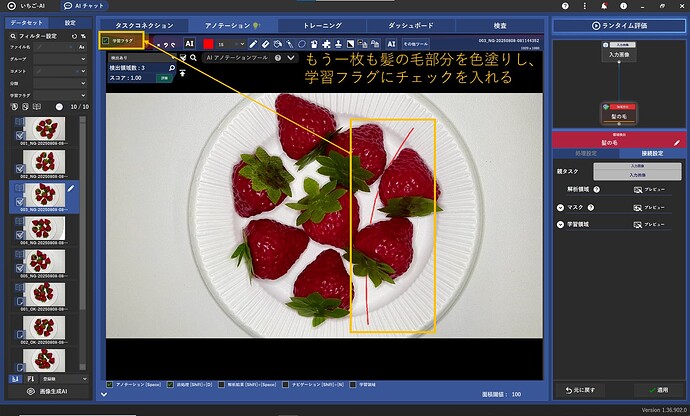Click the edit pencil on 髪の毛 header
Image resolution: width=690 pixels, height=416 pixels.
click(x=676, y=143)
